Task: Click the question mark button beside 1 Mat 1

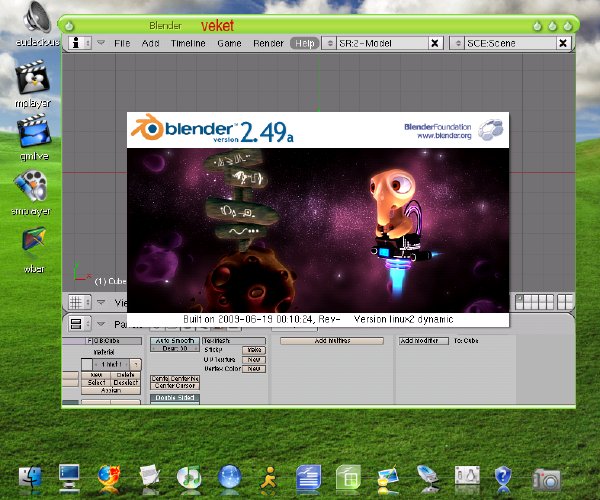Action: (x=136, y=364)
